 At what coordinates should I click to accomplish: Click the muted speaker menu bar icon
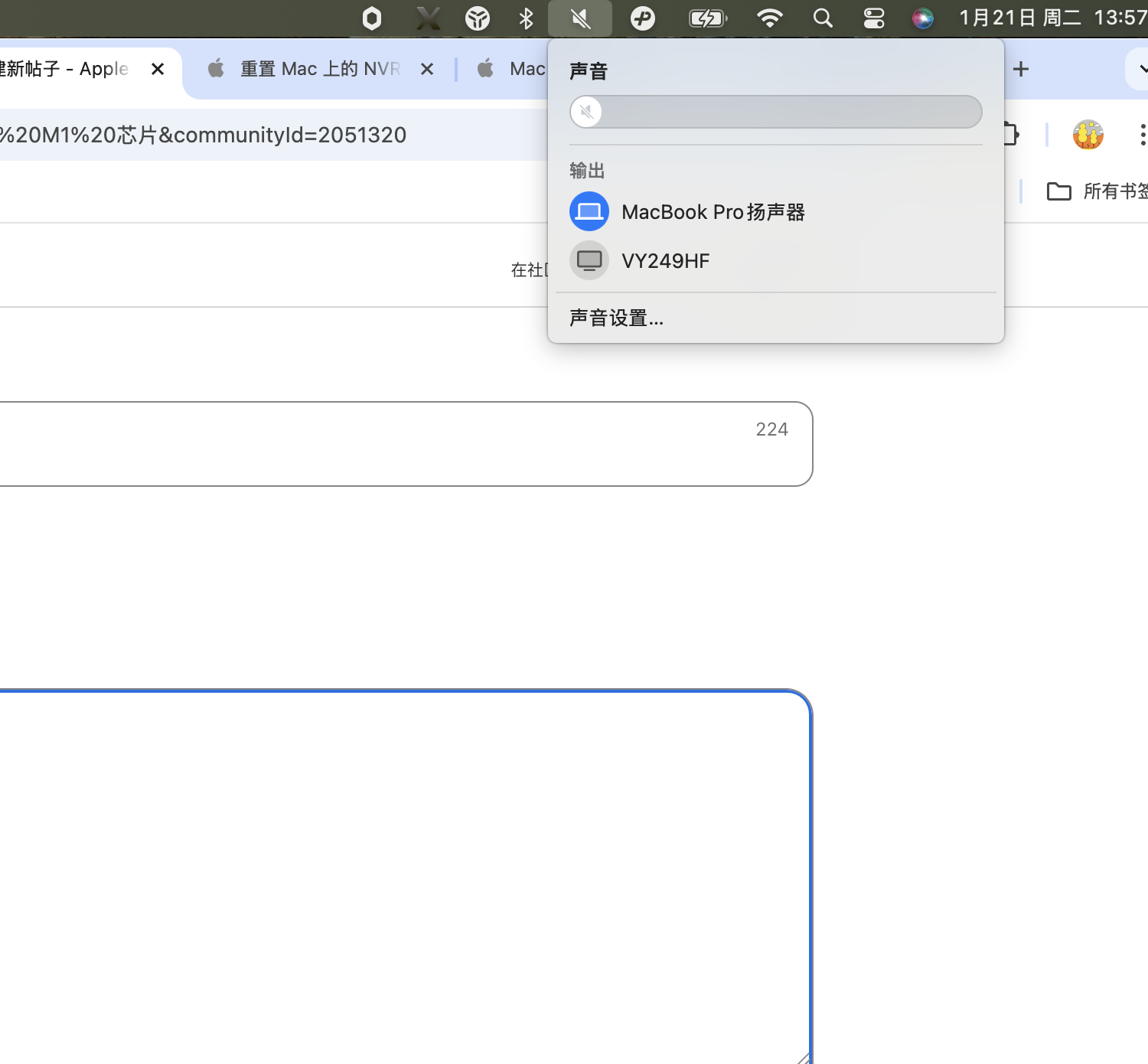point(580,18)
